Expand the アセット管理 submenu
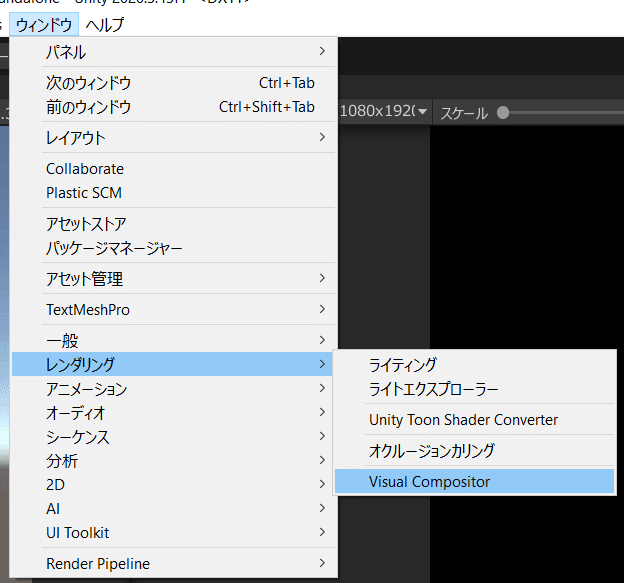This screenshot has width=624, height=583. point(174,279)
